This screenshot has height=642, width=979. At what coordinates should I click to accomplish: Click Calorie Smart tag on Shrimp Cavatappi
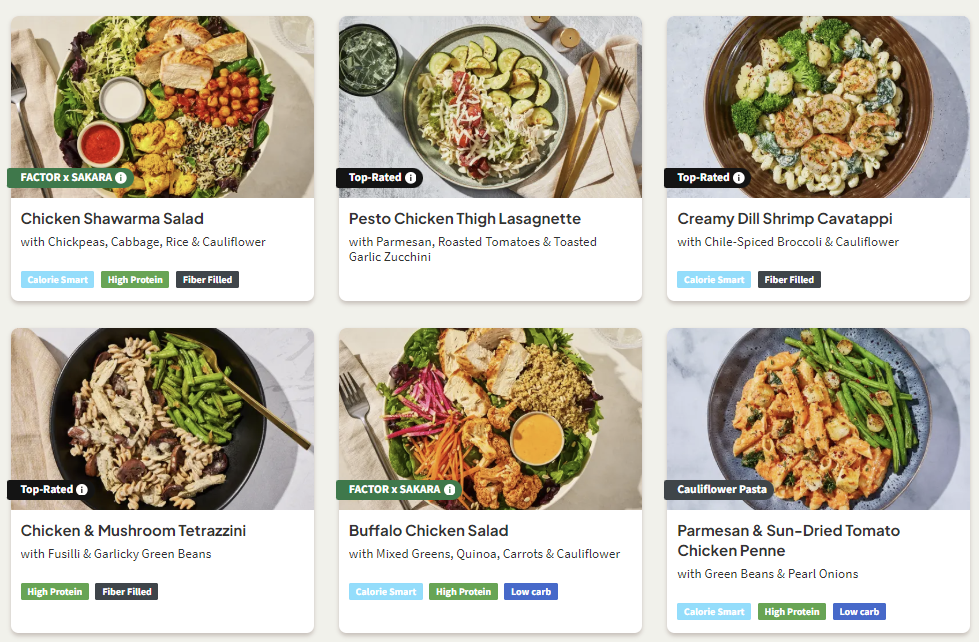point(714,280)
